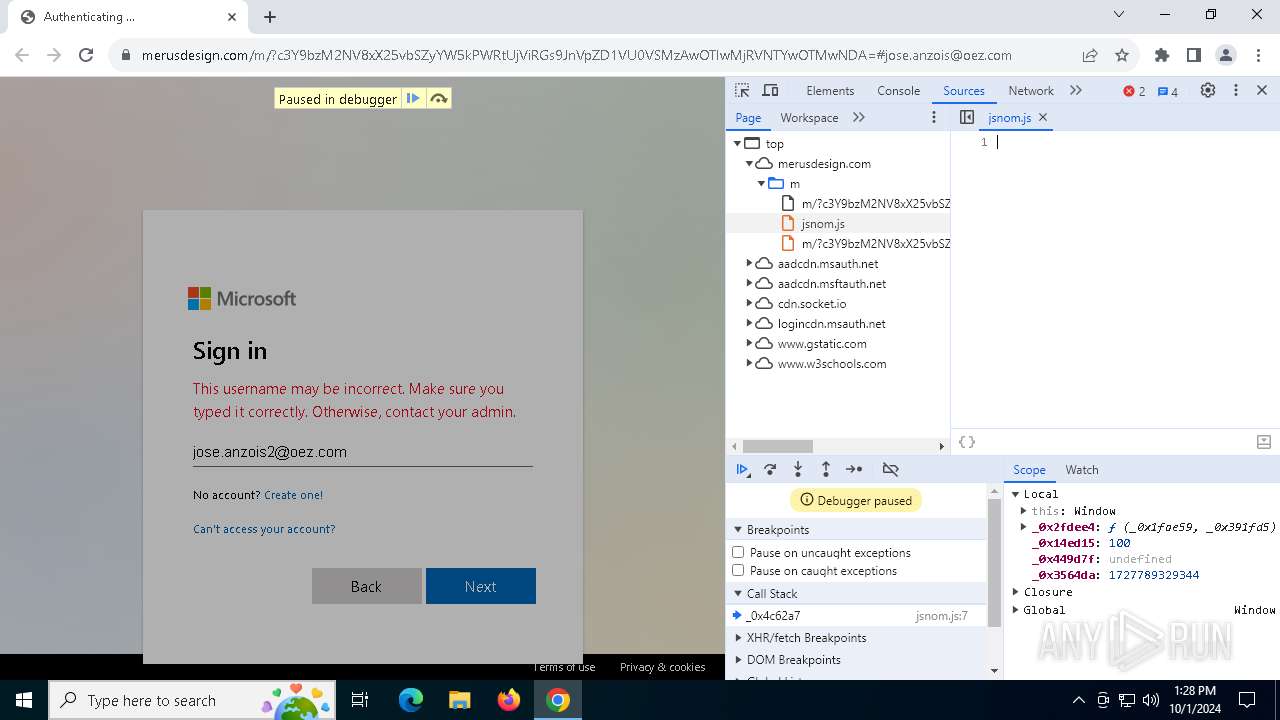Open the DevTools customize menu
This screenshot has height=720, width=1280.
point(1236,90)
